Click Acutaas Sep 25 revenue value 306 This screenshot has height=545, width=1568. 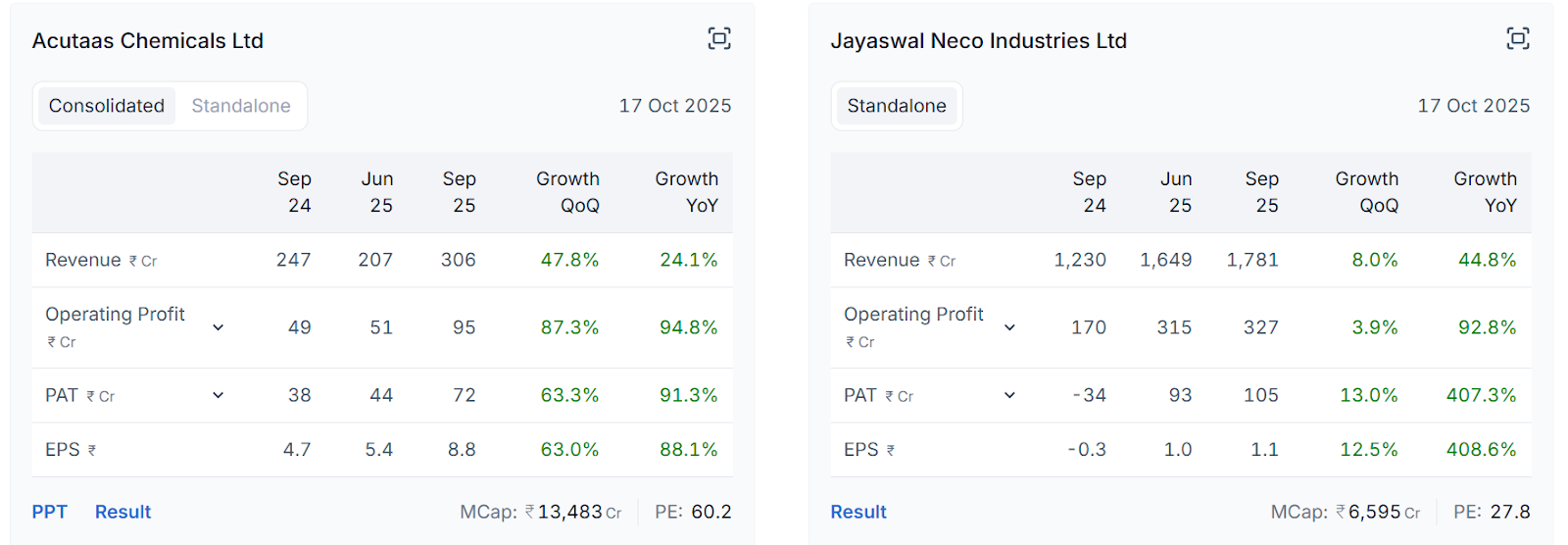[459, 260]
